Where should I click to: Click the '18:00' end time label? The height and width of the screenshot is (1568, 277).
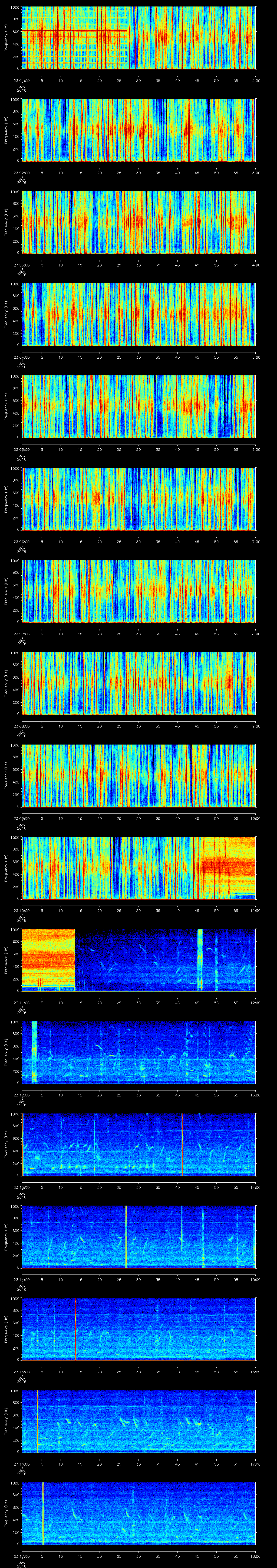point(255,1556)
